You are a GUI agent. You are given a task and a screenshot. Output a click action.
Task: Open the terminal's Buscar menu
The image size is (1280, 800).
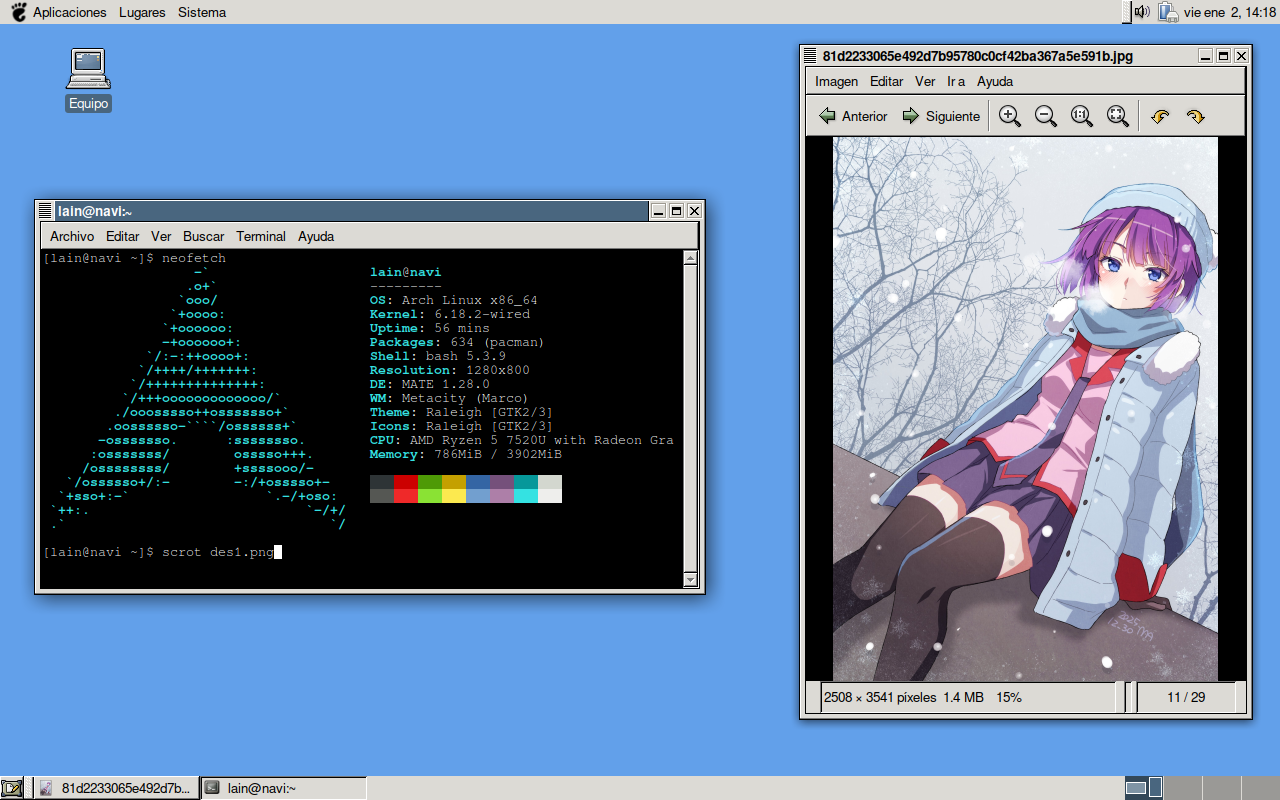click(x=204, y=236)
